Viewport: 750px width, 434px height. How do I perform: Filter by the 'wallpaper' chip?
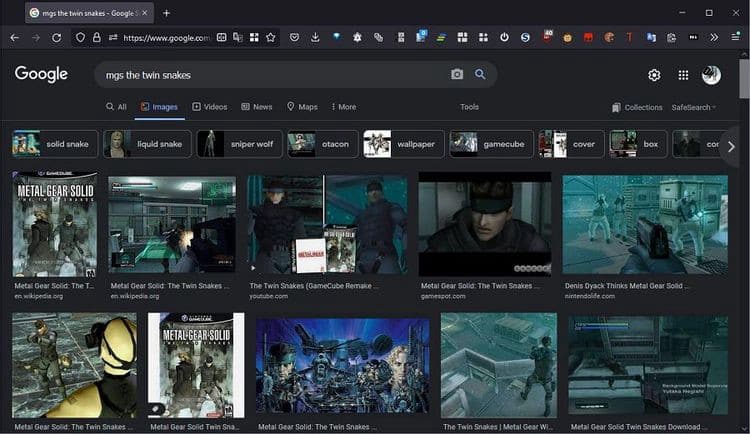404,144
